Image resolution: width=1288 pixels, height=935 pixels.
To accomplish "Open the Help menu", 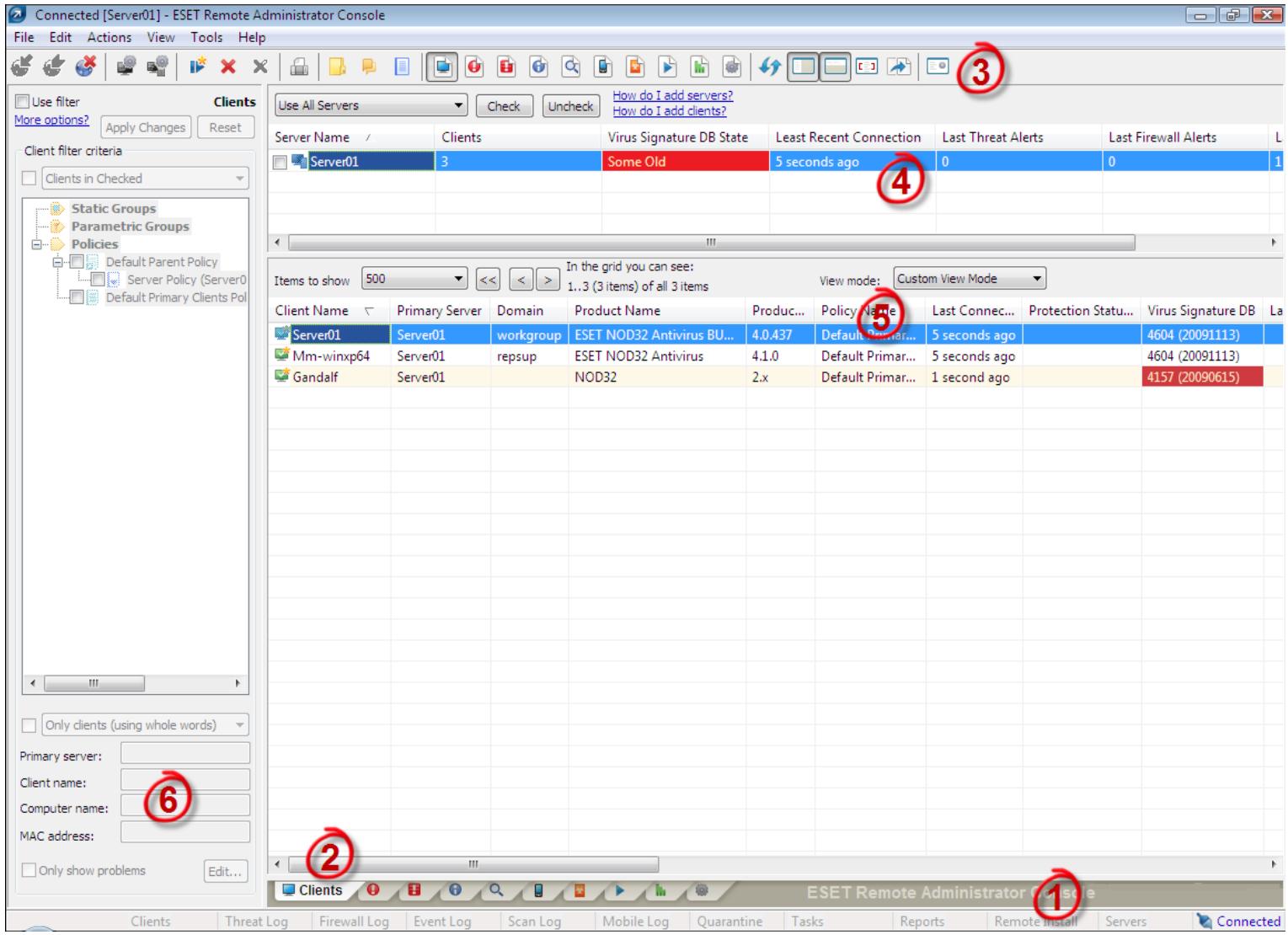I will 252,37.
